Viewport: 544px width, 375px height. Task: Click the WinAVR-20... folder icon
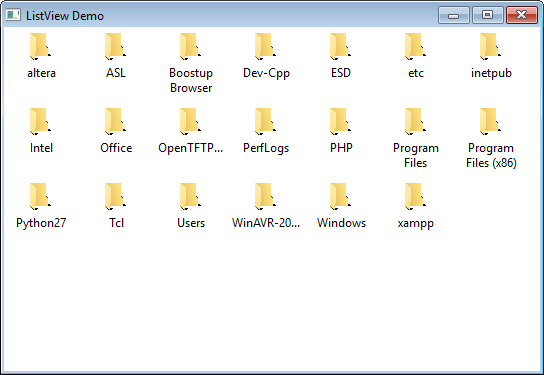(x=265, y=196)
